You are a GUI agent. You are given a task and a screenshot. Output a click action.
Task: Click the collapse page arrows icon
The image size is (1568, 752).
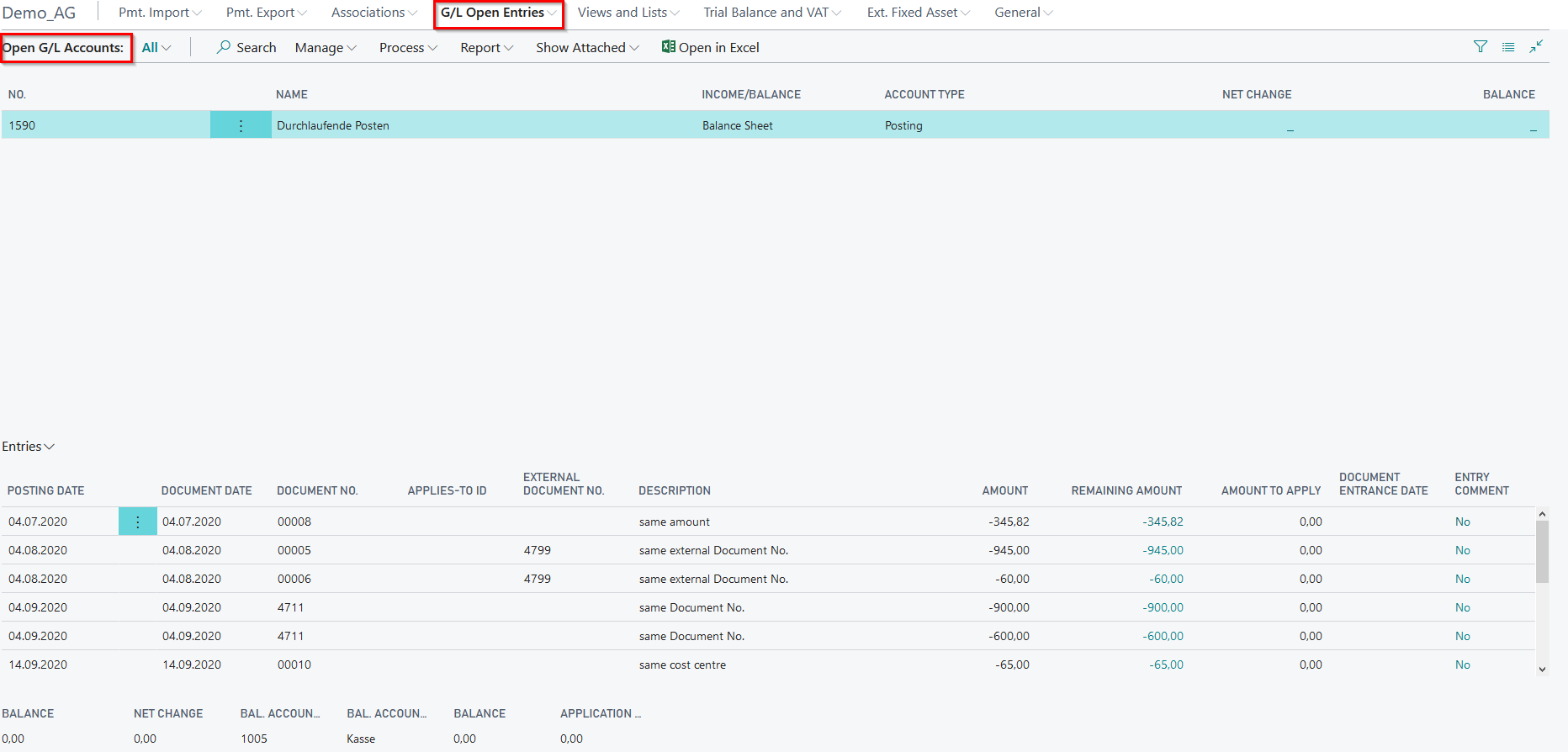[x=1536, y=47]
